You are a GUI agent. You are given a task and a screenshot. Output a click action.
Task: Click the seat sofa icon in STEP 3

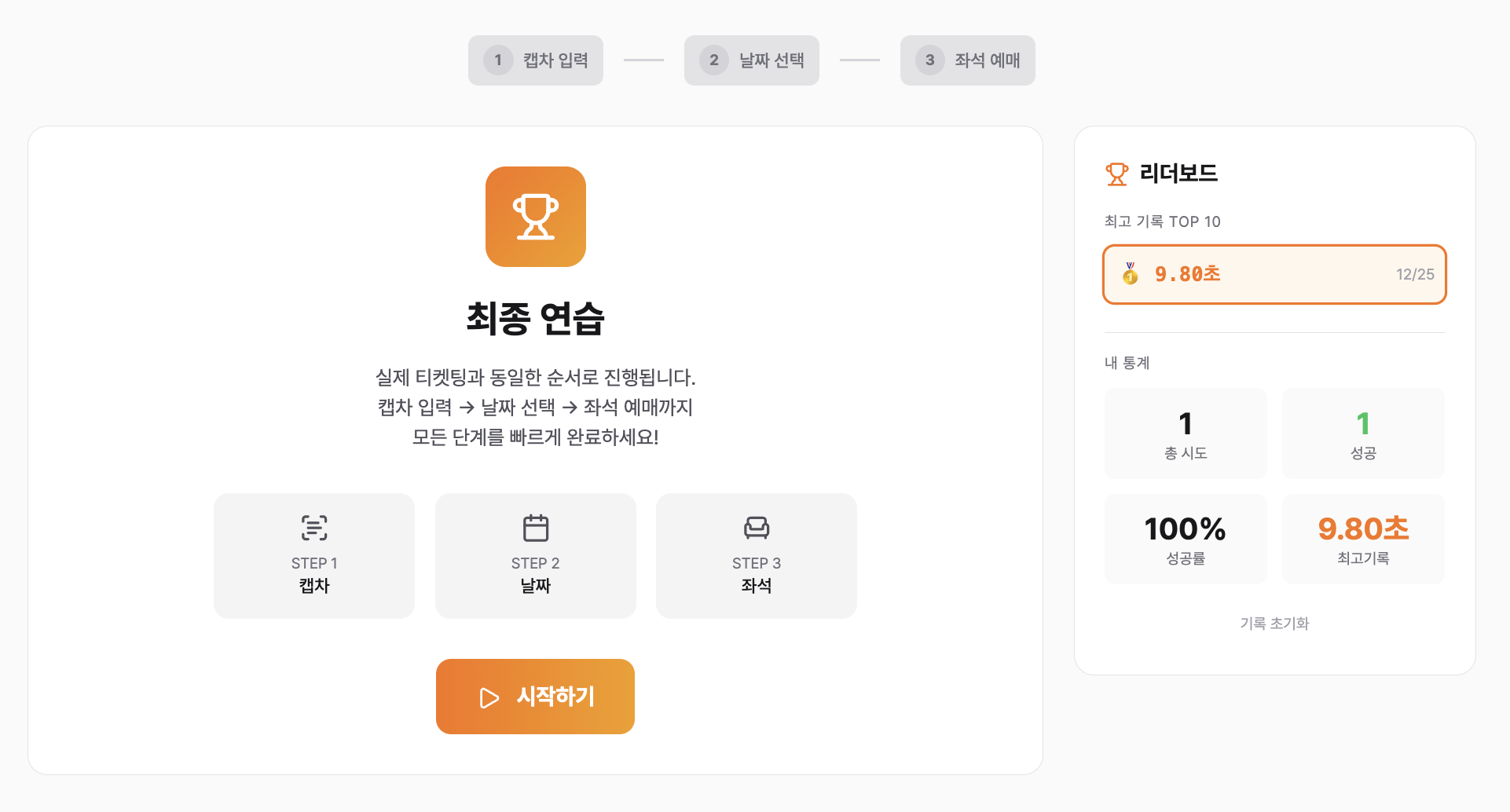point(756,528)
